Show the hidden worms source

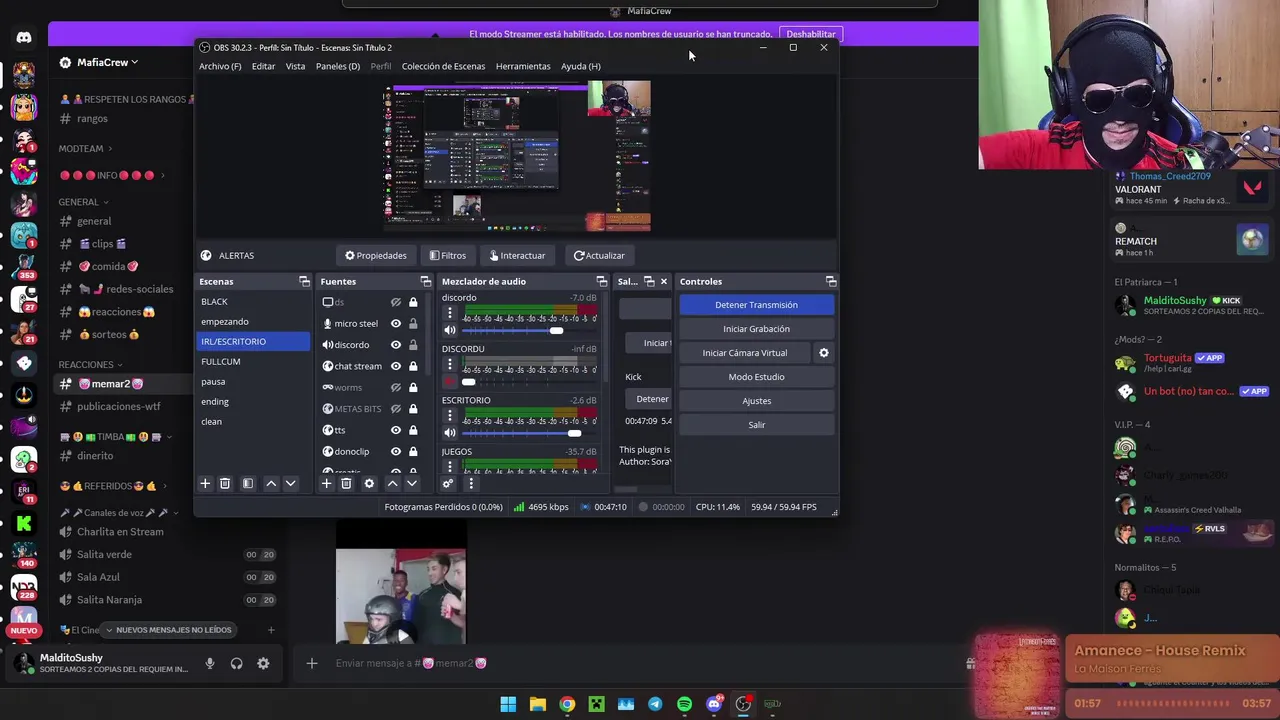point(396,387)
